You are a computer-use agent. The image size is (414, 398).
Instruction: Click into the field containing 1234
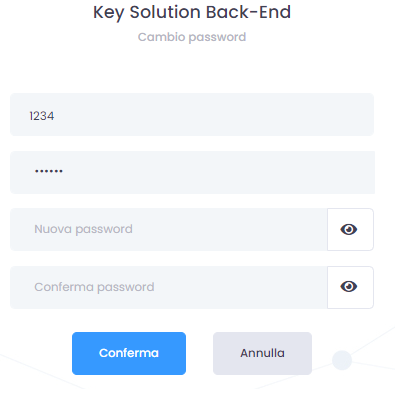[x=192, y=114]
